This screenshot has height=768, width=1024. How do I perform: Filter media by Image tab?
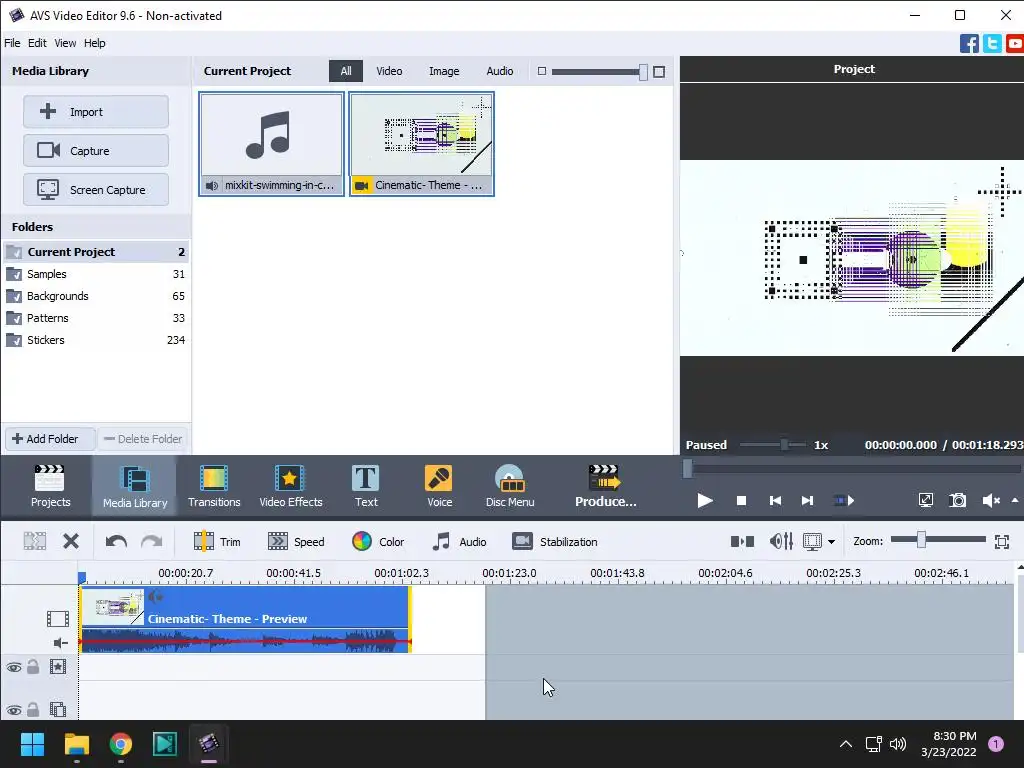444,71
